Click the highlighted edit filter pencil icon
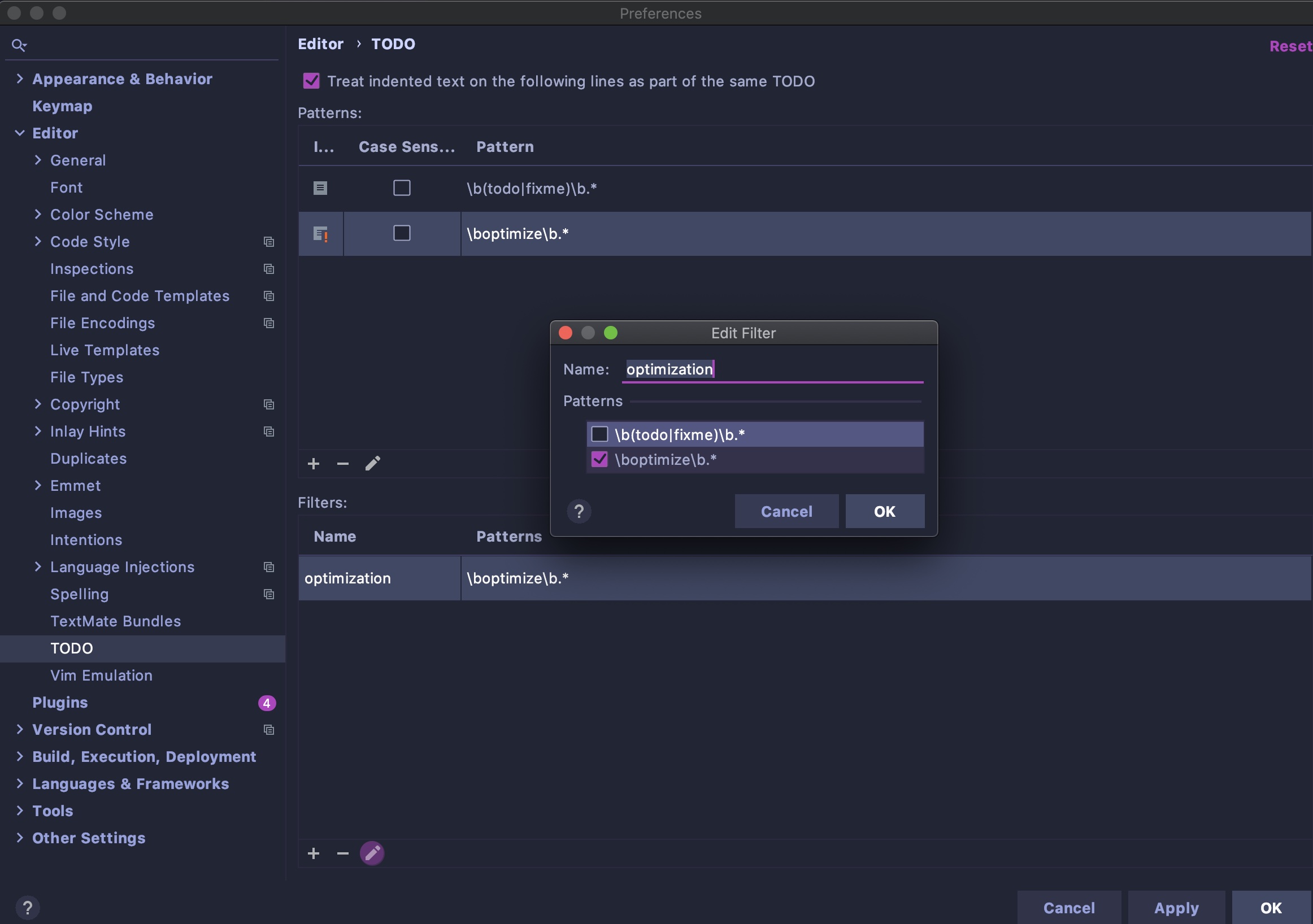The width and height of the screenshot is (1313, 924). (372, 853)
